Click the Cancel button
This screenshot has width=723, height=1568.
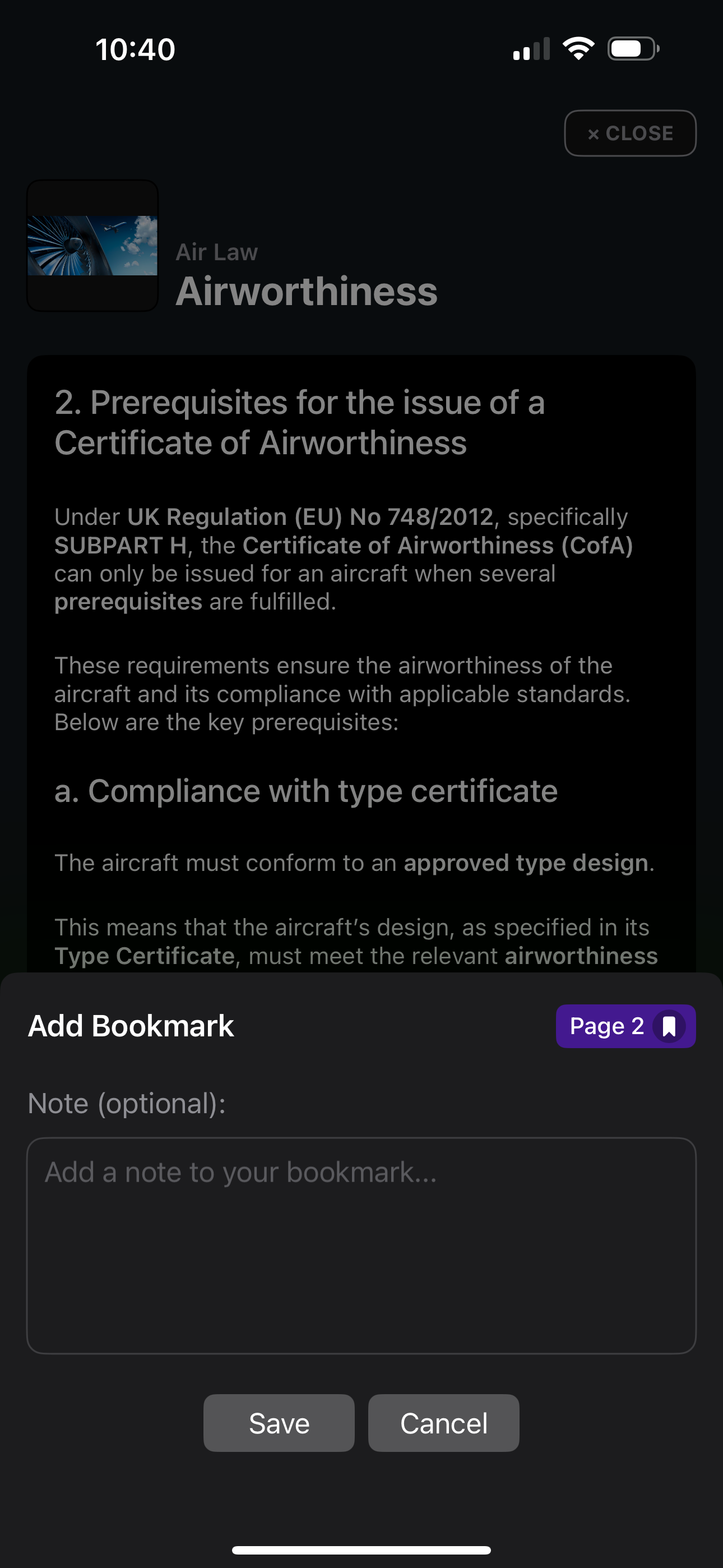[444, 1423]
